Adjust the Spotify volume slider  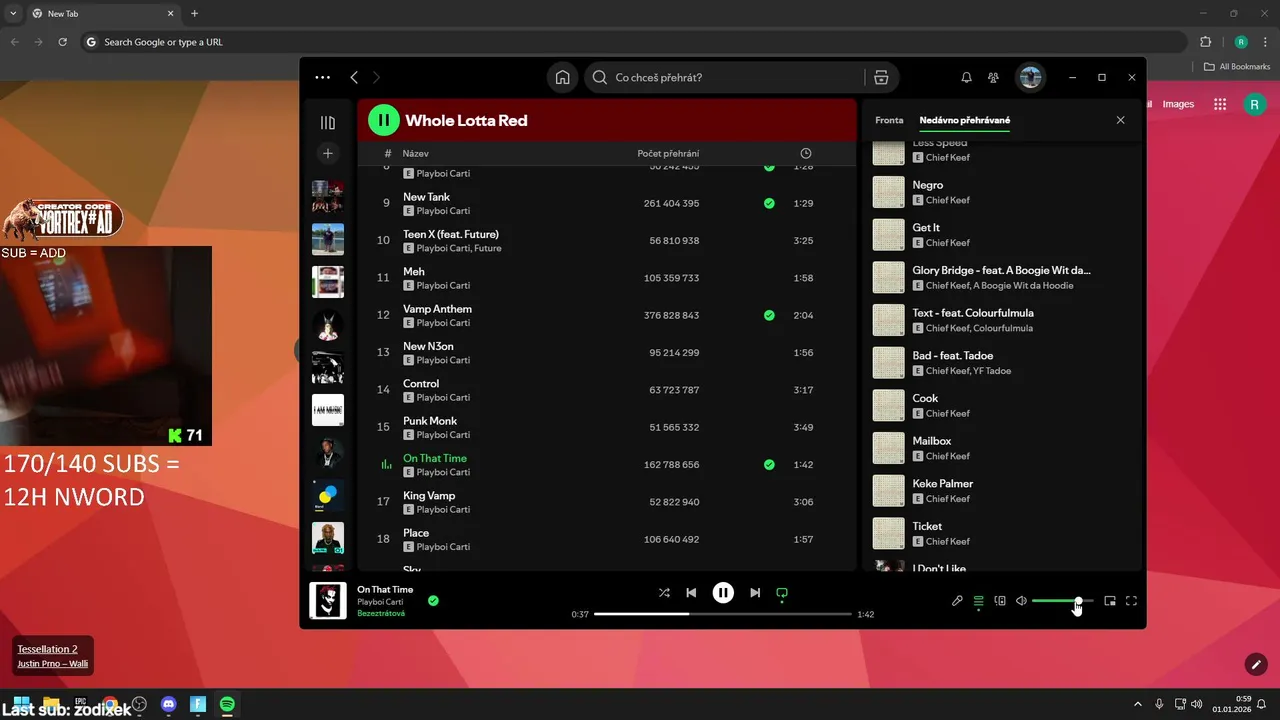pyautogui.click(x=1062, y=601)
